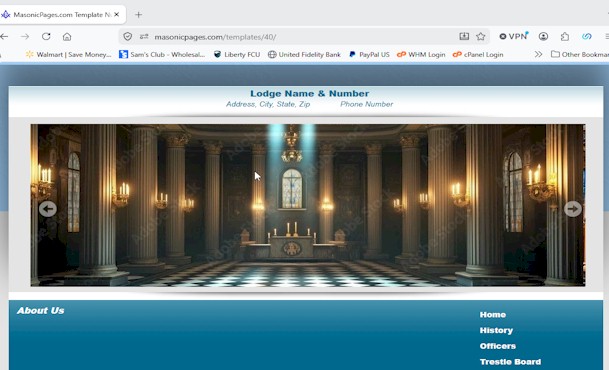The height and width of the screenshot is (370, 609).
Task: Click the site permissions icon in address bar
Action: pyautogui.click(x=144, y=36)
